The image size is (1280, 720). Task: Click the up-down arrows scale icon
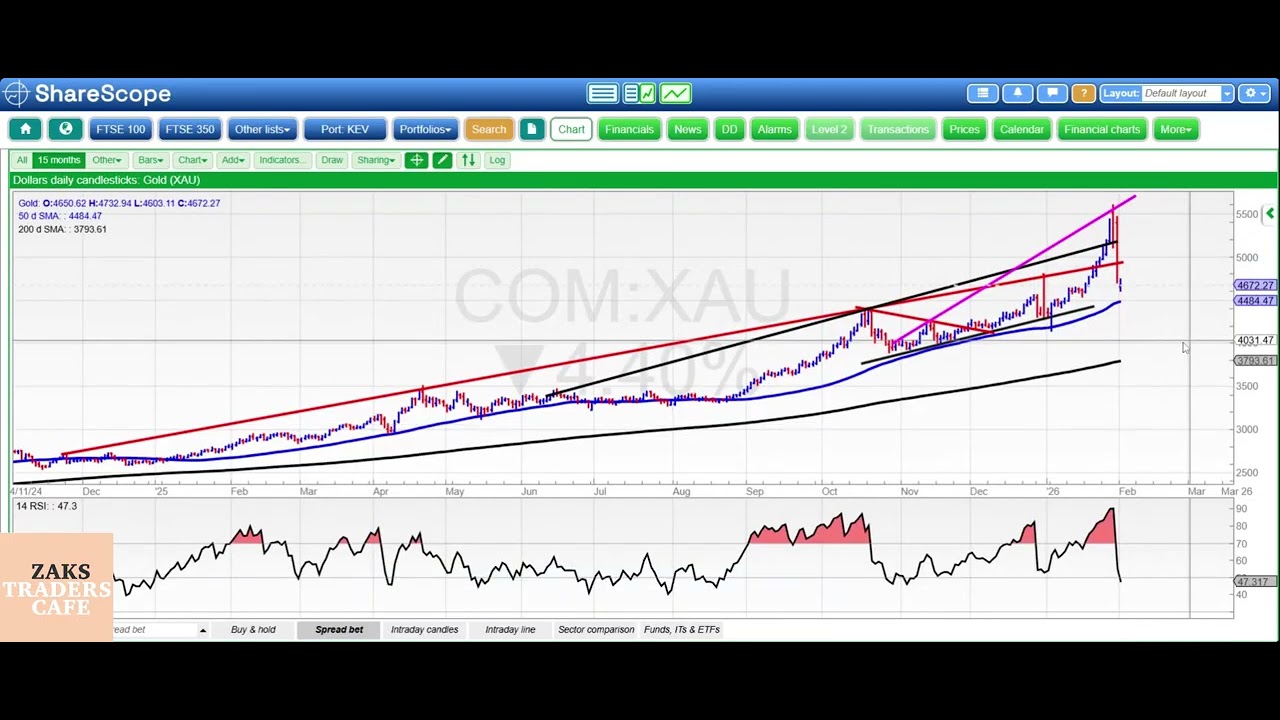coord(468,160)
